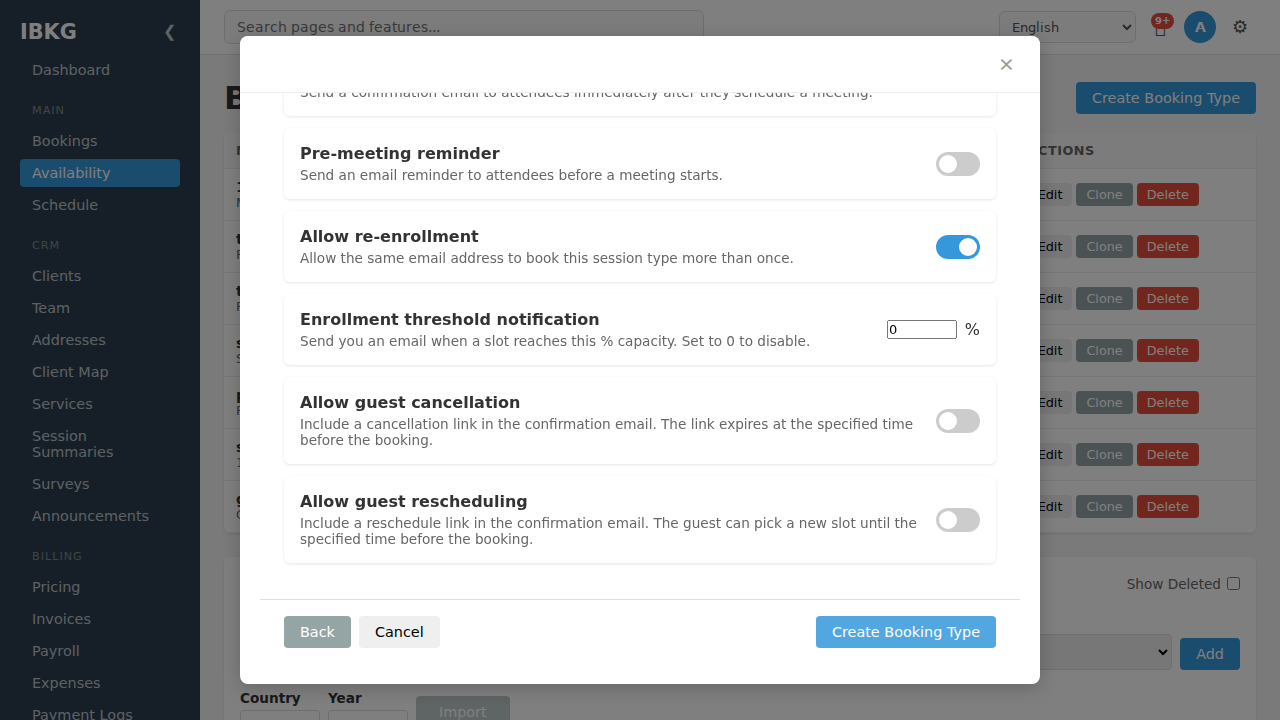The height and width of the screenshot is (720, 1280).
Task: Close the booking type dialog
Action: click(1006, 65)
